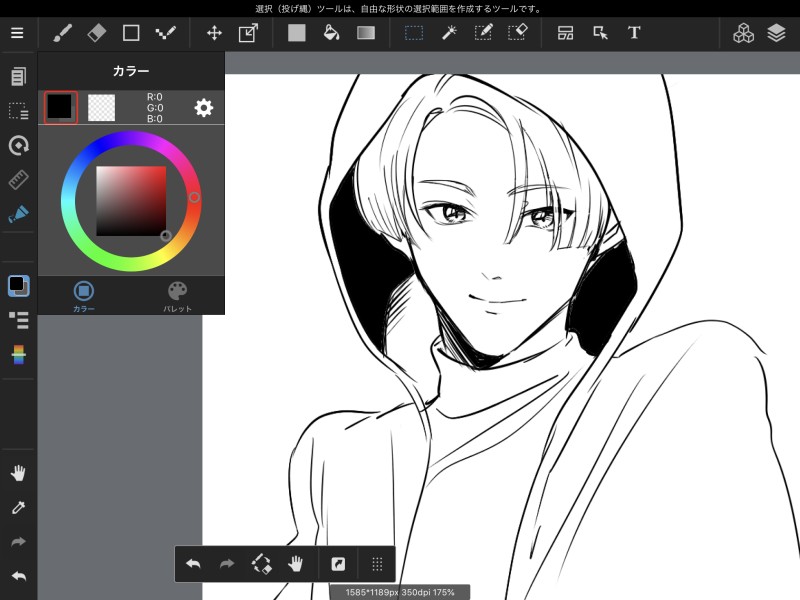Open the document pages icon in sidebar
This screenshot has width=800, height=600.
(18, 77)
